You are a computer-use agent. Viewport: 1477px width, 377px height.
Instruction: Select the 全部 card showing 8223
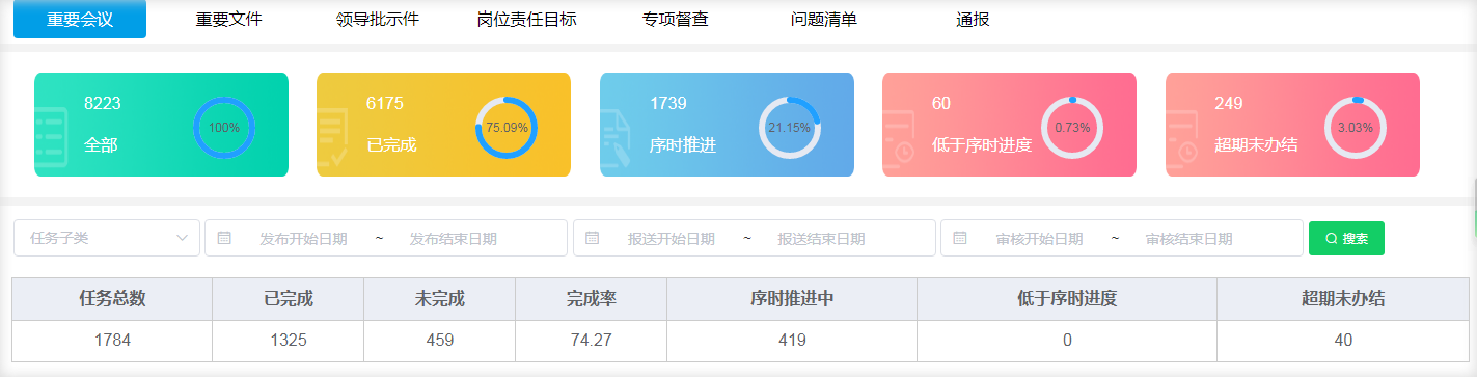click(162, 125)
